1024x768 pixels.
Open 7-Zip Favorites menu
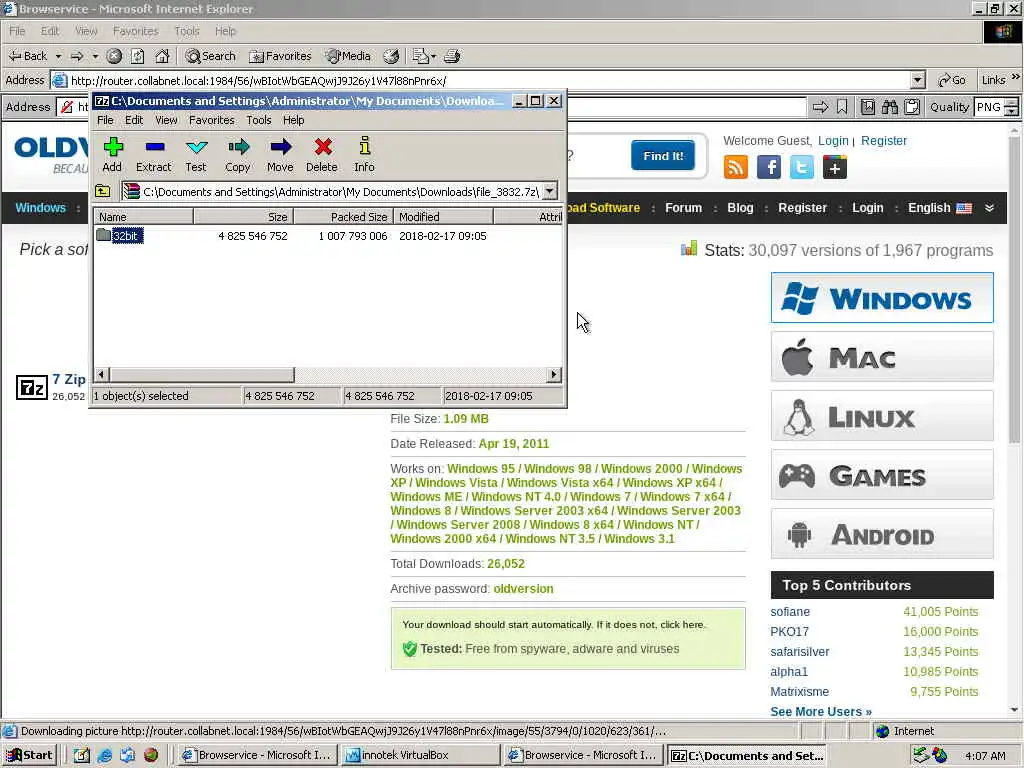click(212, 120)
